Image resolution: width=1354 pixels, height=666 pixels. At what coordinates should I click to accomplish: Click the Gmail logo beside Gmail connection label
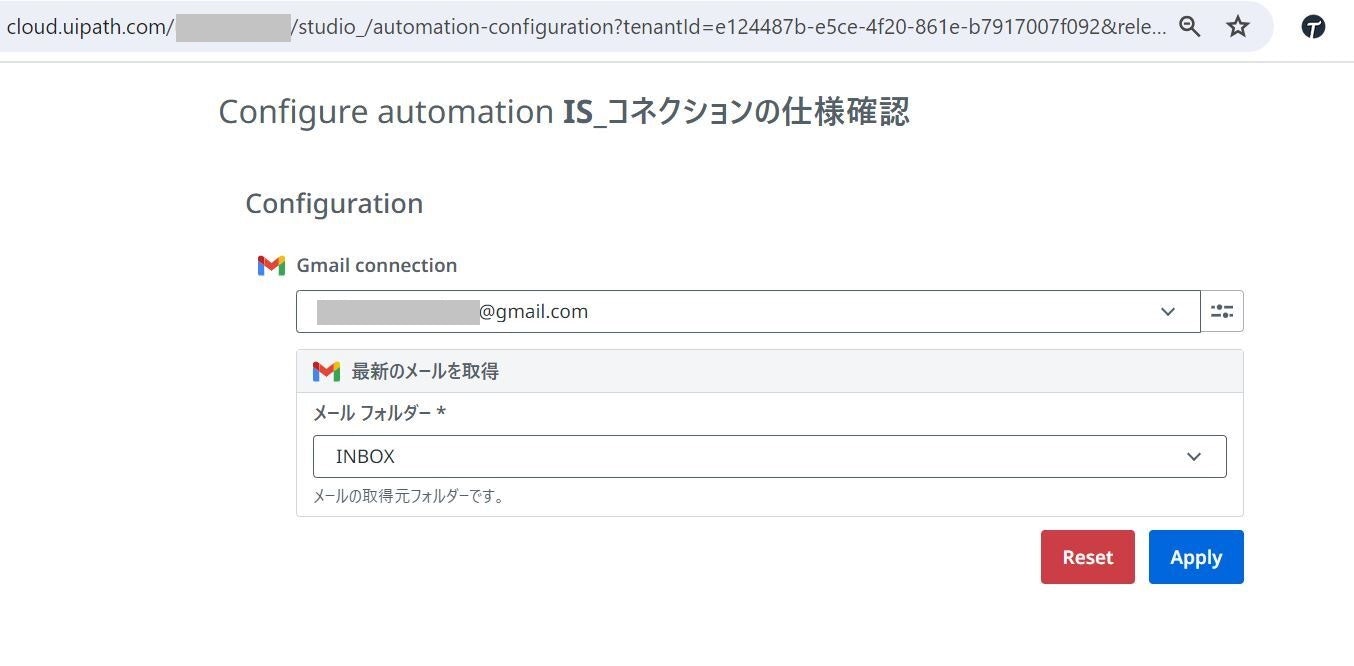click(271, 265)
